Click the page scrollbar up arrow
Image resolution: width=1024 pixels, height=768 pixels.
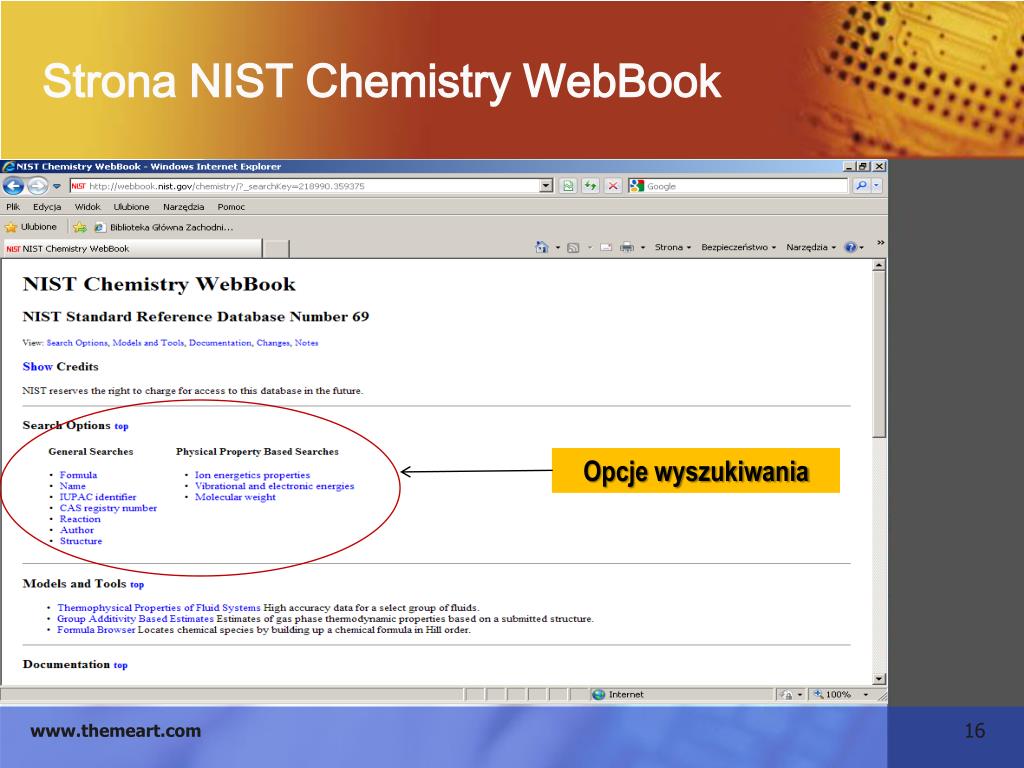click(x=879, y=265)
